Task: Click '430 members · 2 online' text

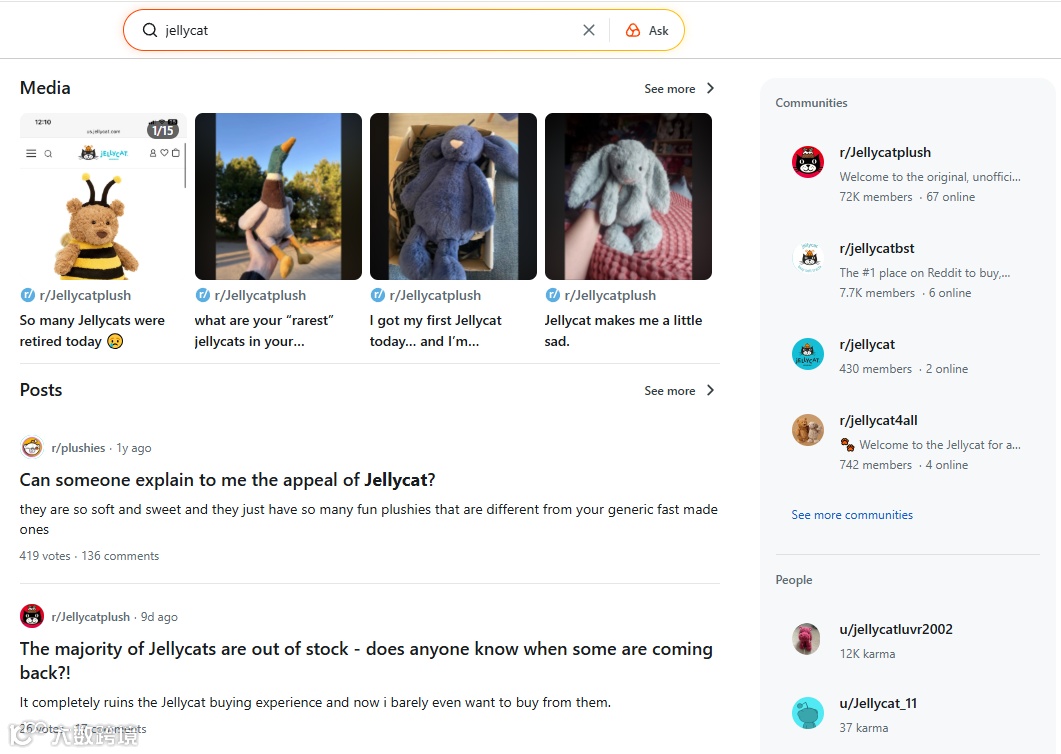Action: pyautogui.click(x=903, y=369)
